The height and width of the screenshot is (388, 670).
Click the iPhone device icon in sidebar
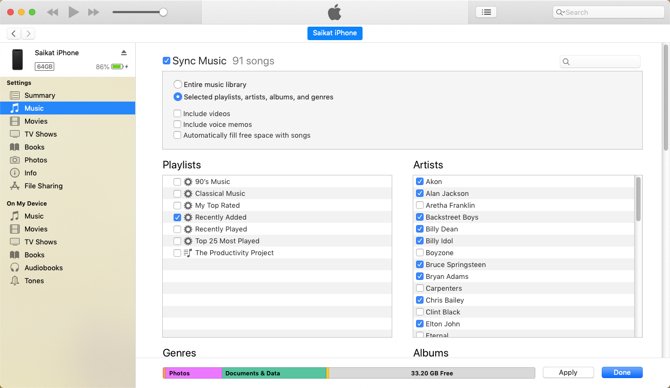[x=18, y=59]
